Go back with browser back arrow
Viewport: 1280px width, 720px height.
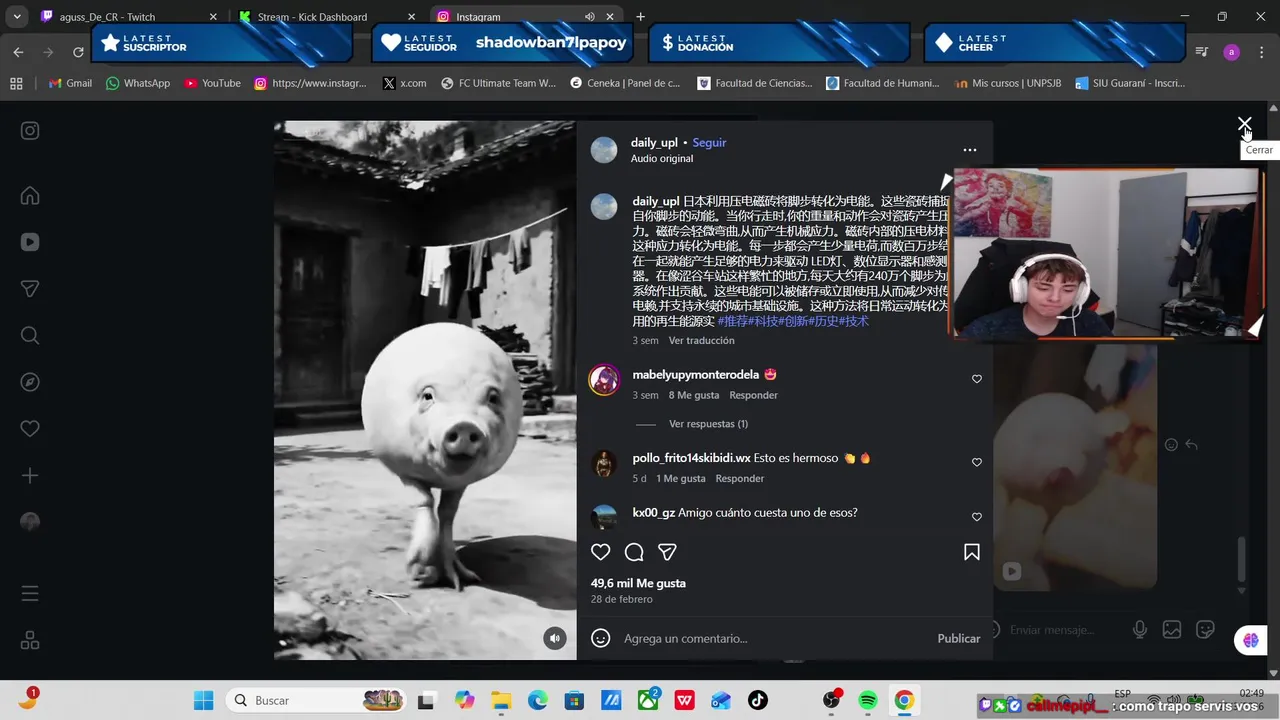[x=18, y=52]
